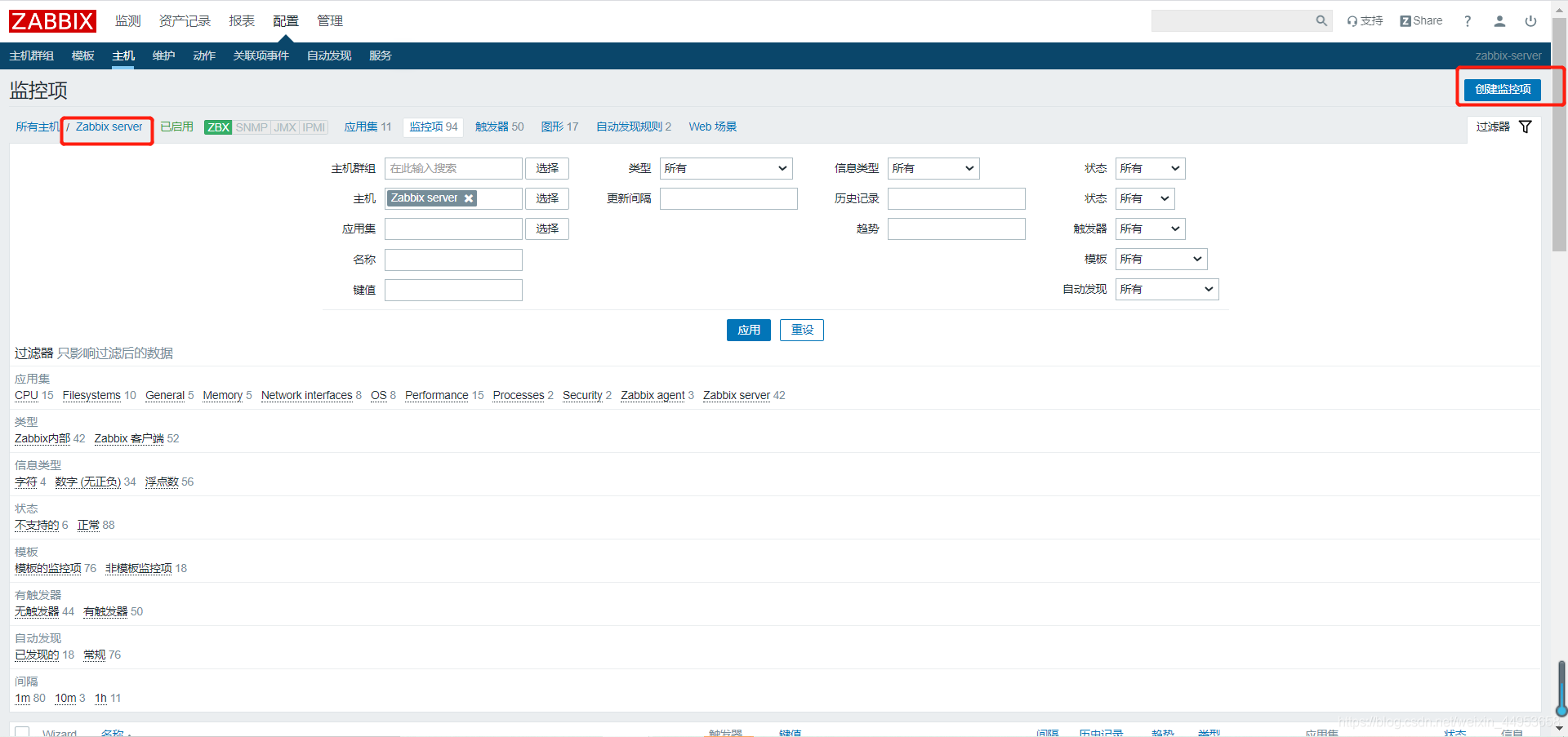The height and width of the screenshot is (737, 1568).
Task: Focus the 主机群组 search field
Action: pos(453,169)
